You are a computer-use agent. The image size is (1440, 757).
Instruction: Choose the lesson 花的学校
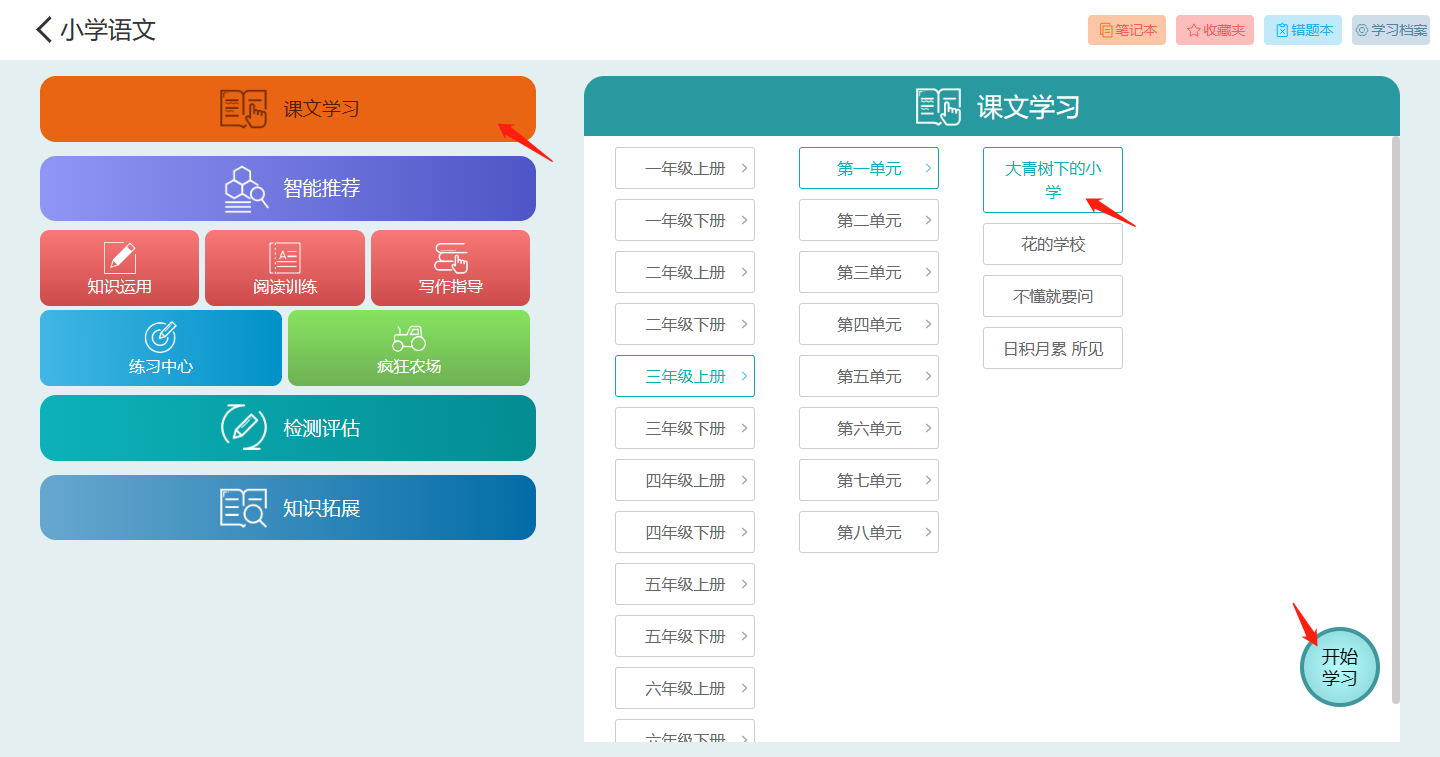click(x=1052, y=244)
